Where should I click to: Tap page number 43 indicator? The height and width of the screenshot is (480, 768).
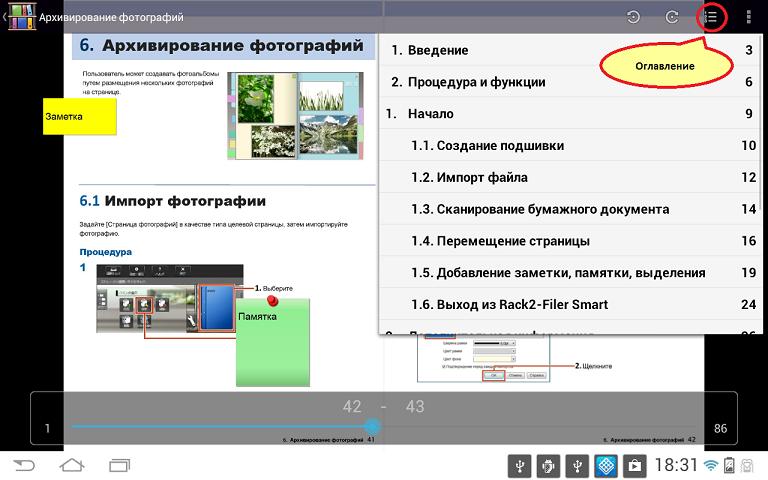click(414, 407)
